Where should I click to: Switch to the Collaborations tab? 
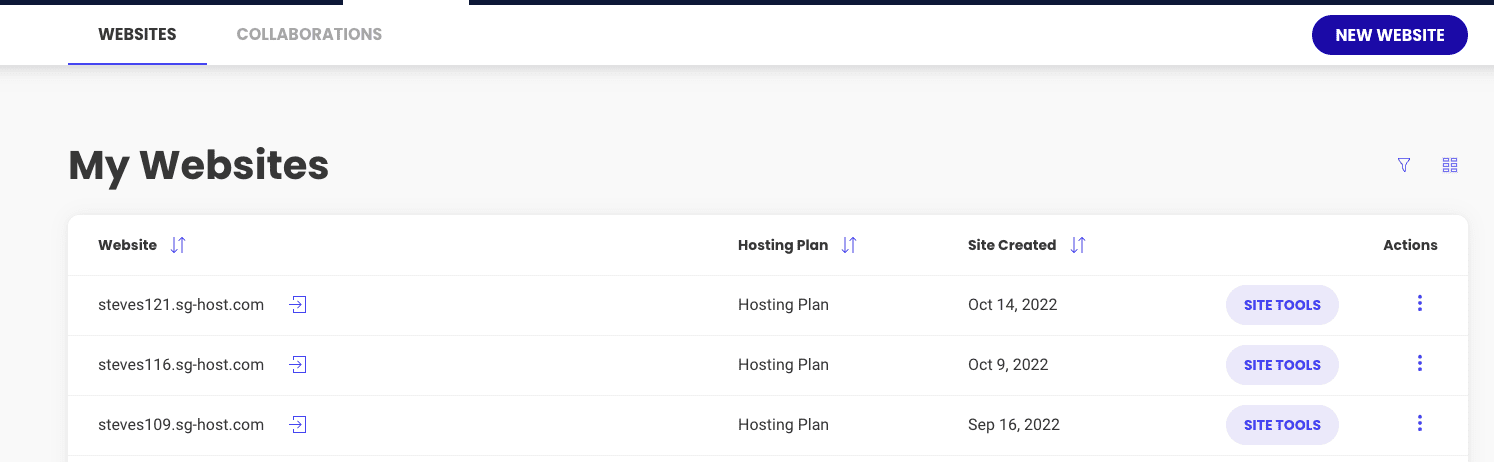[309, 34]
